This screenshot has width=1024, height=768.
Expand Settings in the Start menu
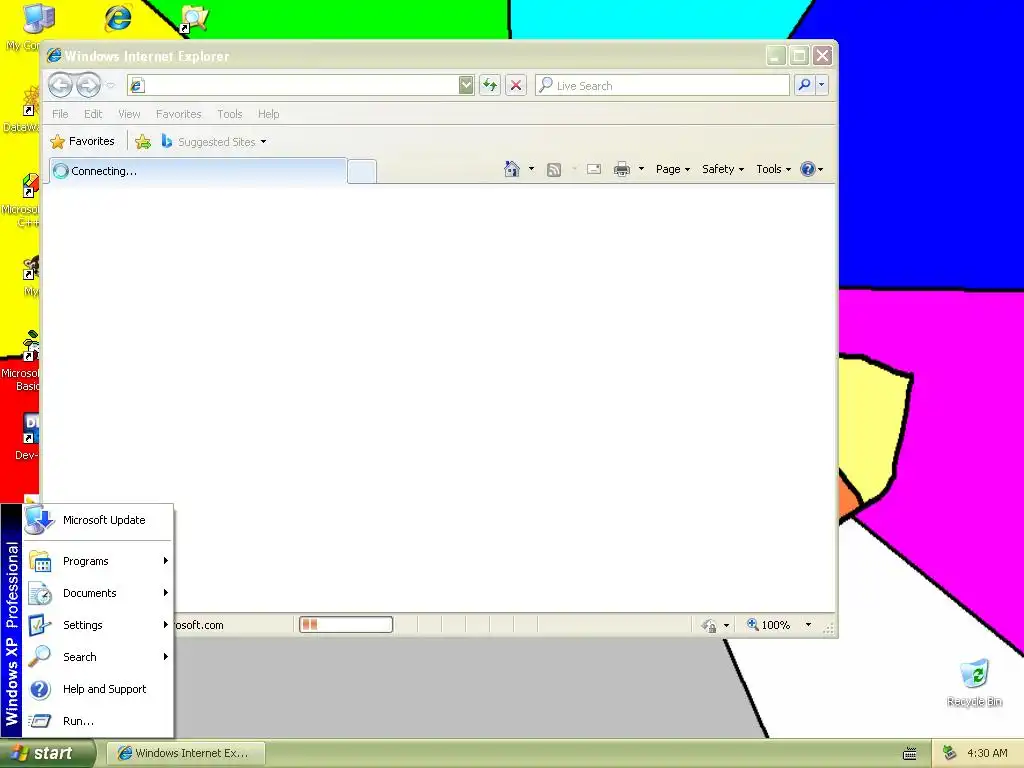pyautogui.click(x=98, y=625)
